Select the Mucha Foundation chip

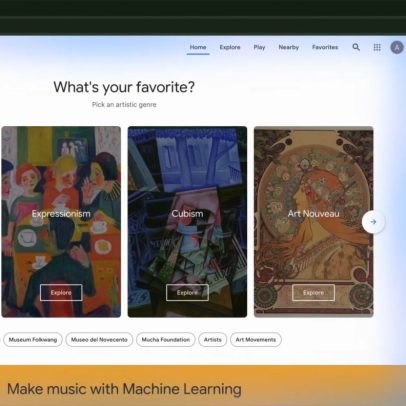[166, 340]
